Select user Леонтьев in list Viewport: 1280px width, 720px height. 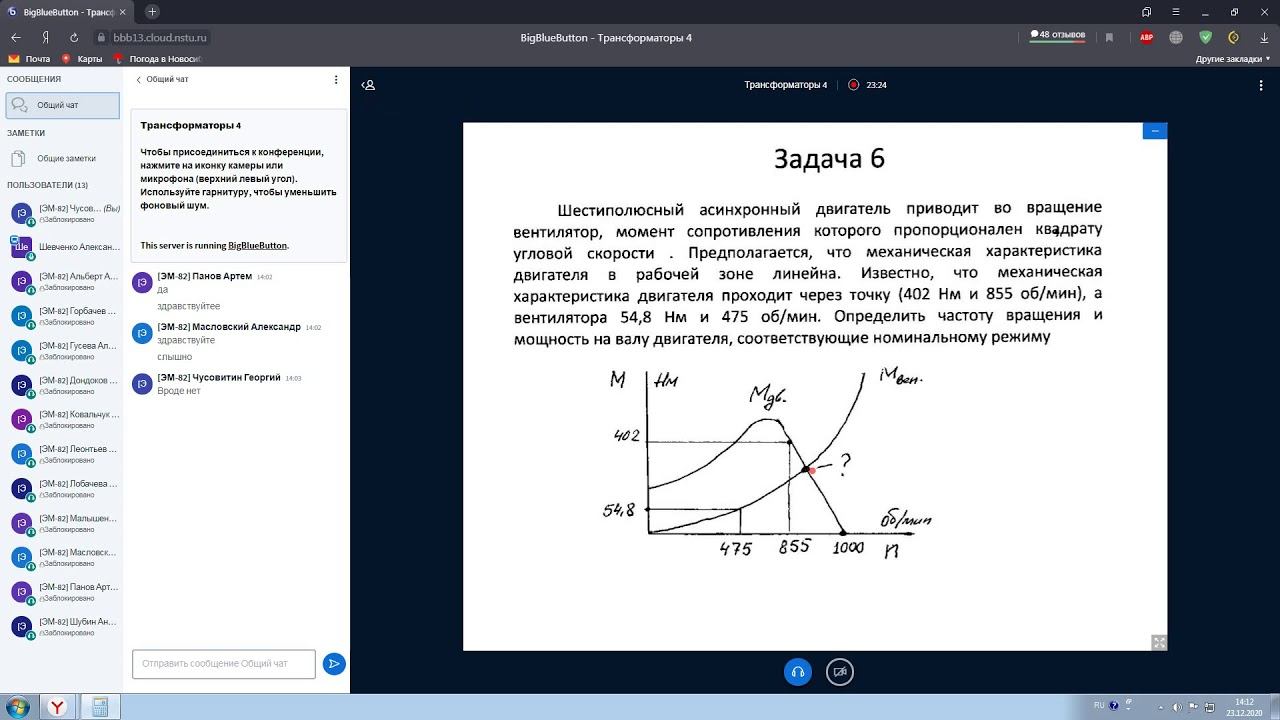coord(62,454)
